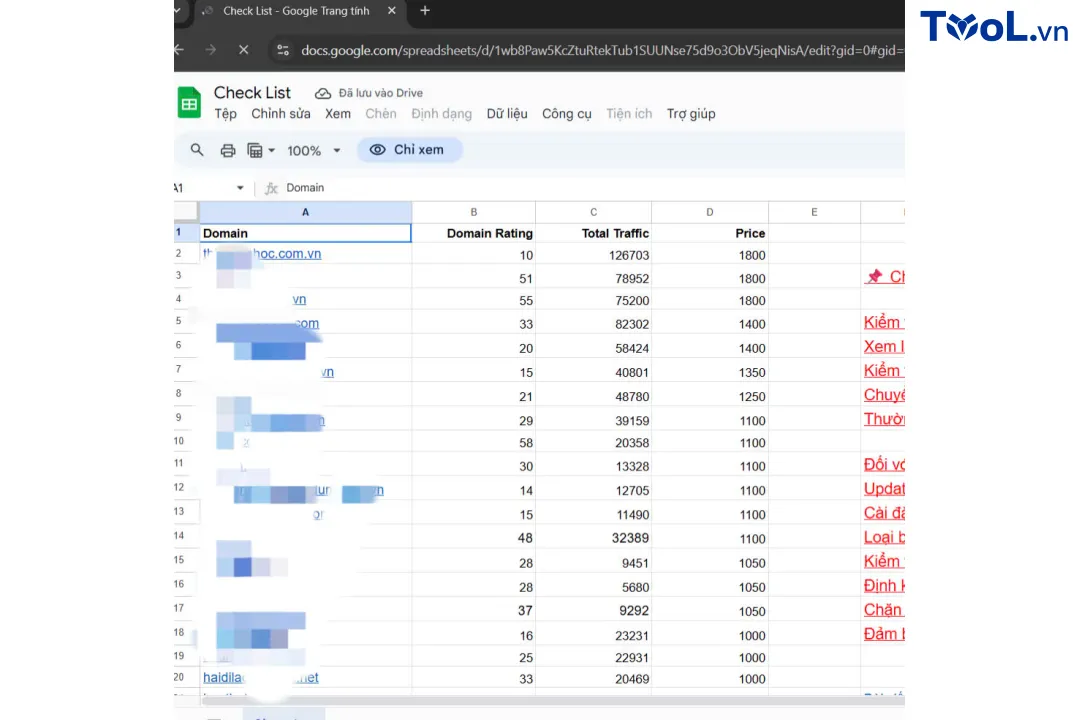Viewport: 1080px width, 720px height.
Task: Select row 2 header
Action: [186, 254]
